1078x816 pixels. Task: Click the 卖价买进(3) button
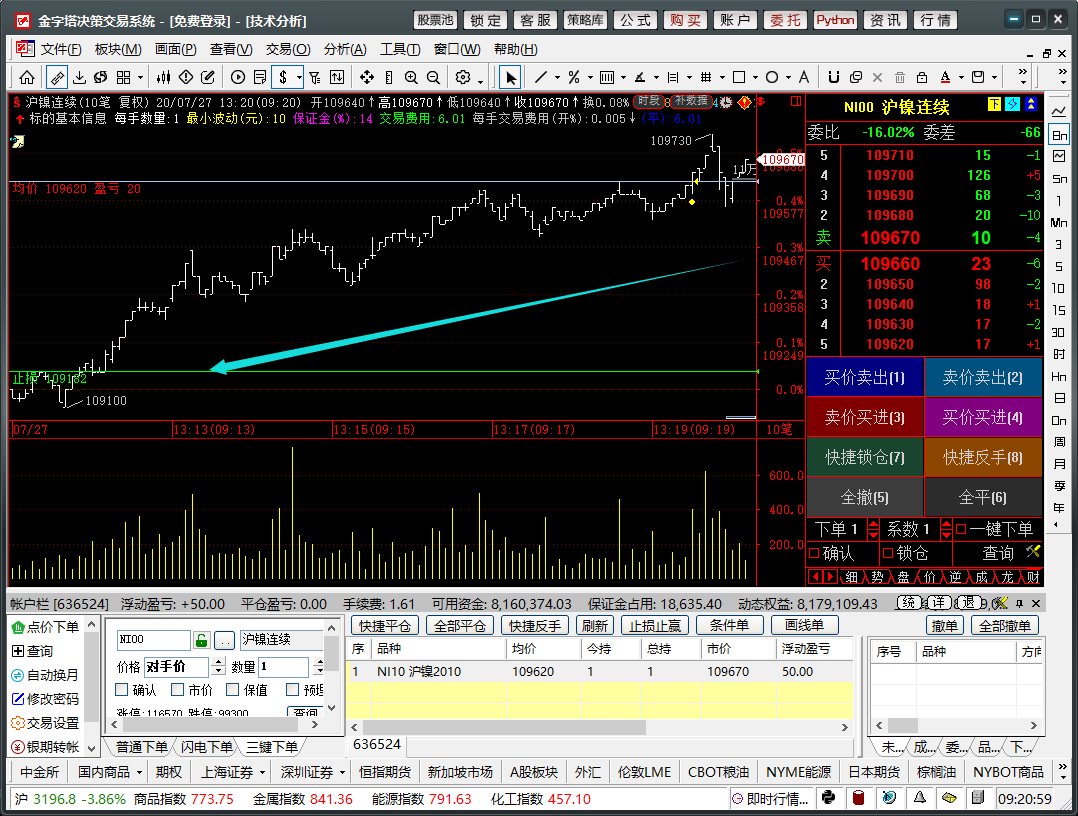[864, 417]
